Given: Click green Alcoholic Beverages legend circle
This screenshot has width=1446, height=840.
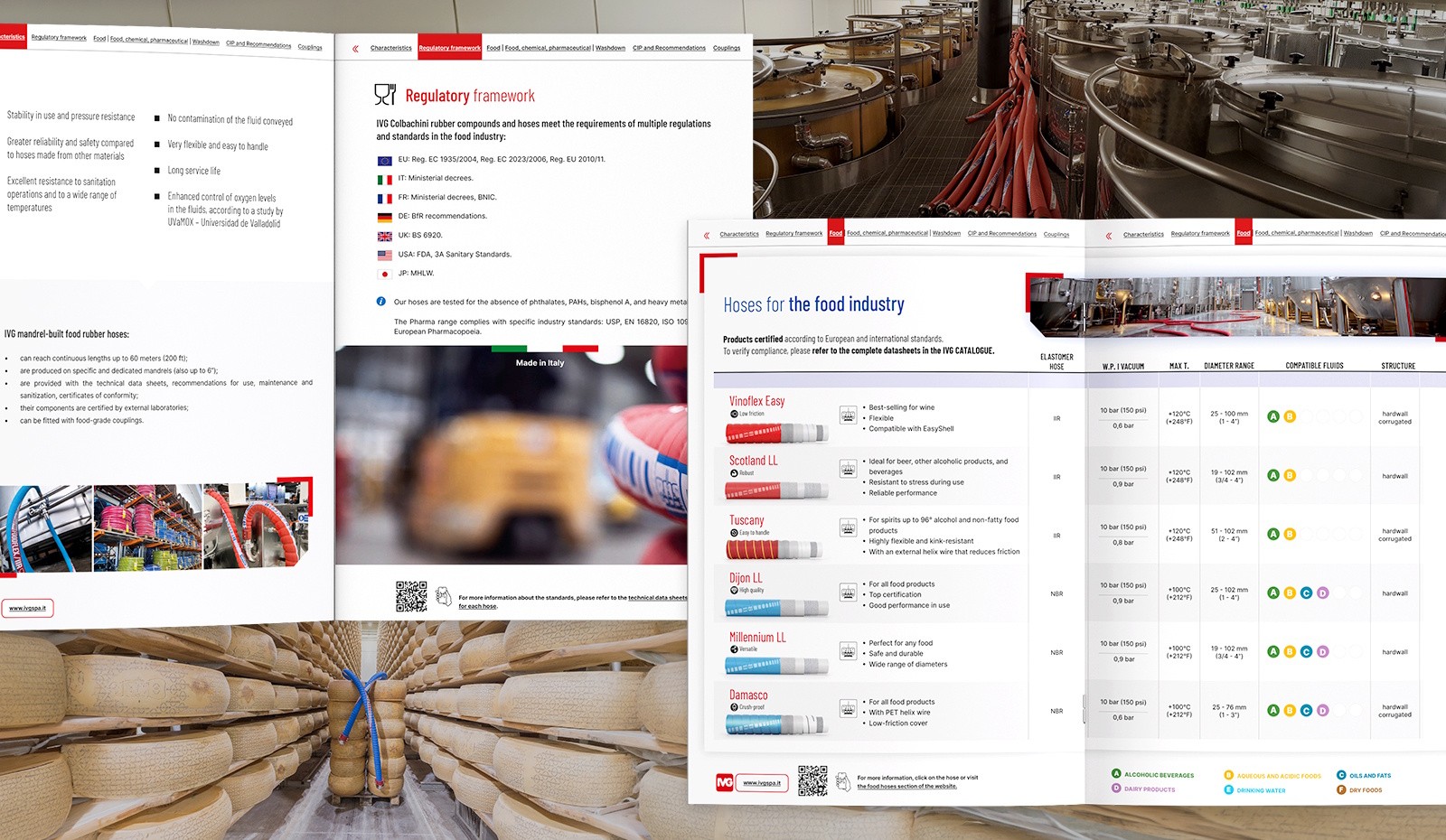Looking at the screenshot, I should tap(1116, 774).
